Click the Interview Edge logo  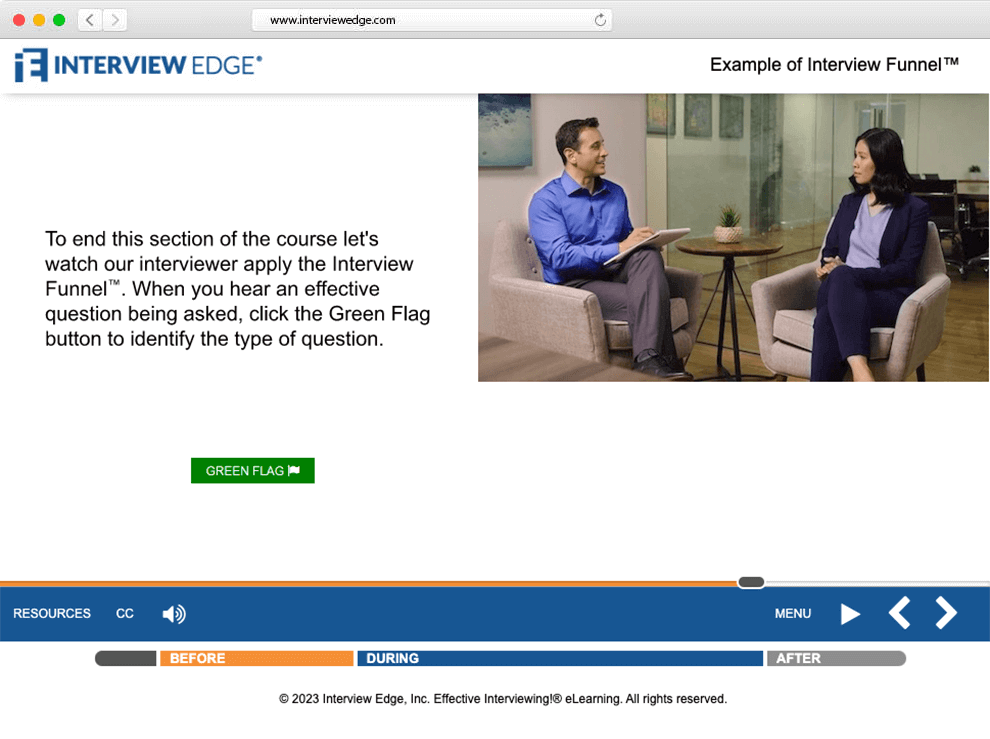[x=138, y=65]
